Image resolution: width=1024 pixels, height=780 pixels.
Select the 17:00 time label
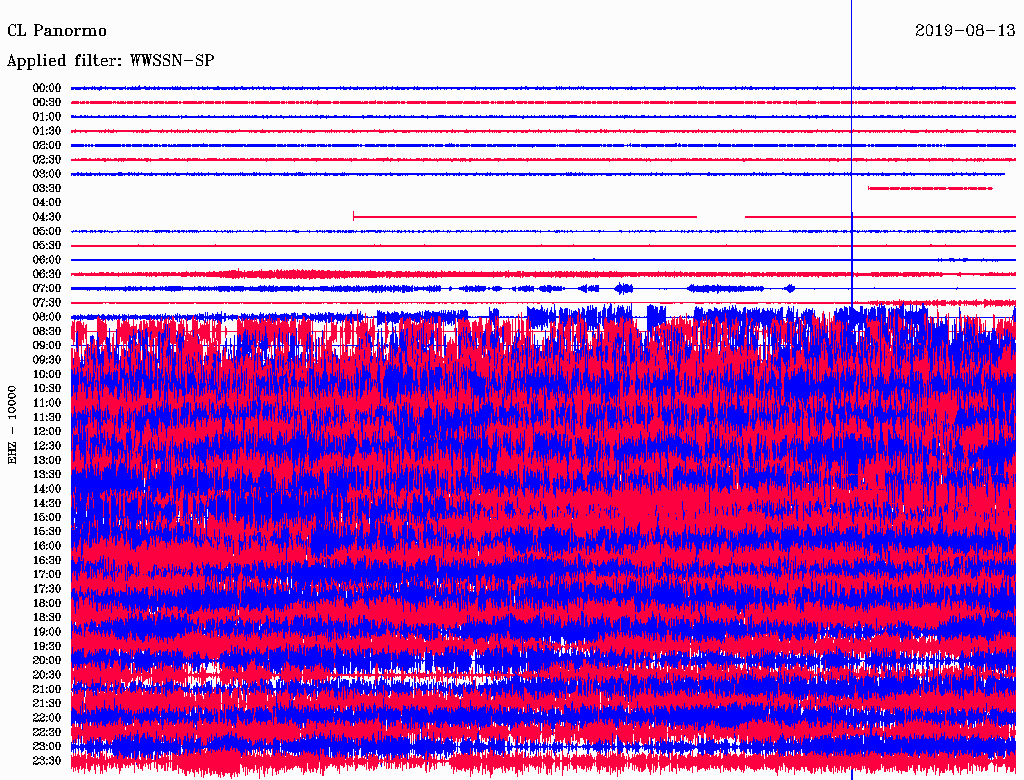click(x=47, y=575)
